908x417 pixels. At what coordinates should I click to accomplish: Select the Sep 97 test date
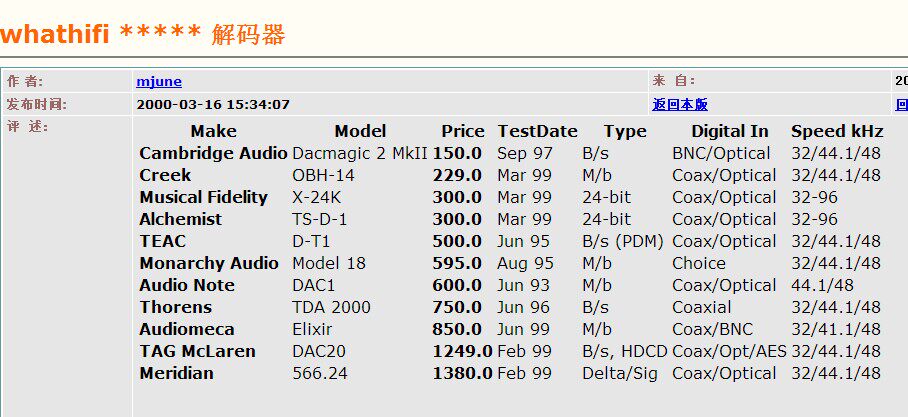[x=525, y=153]
